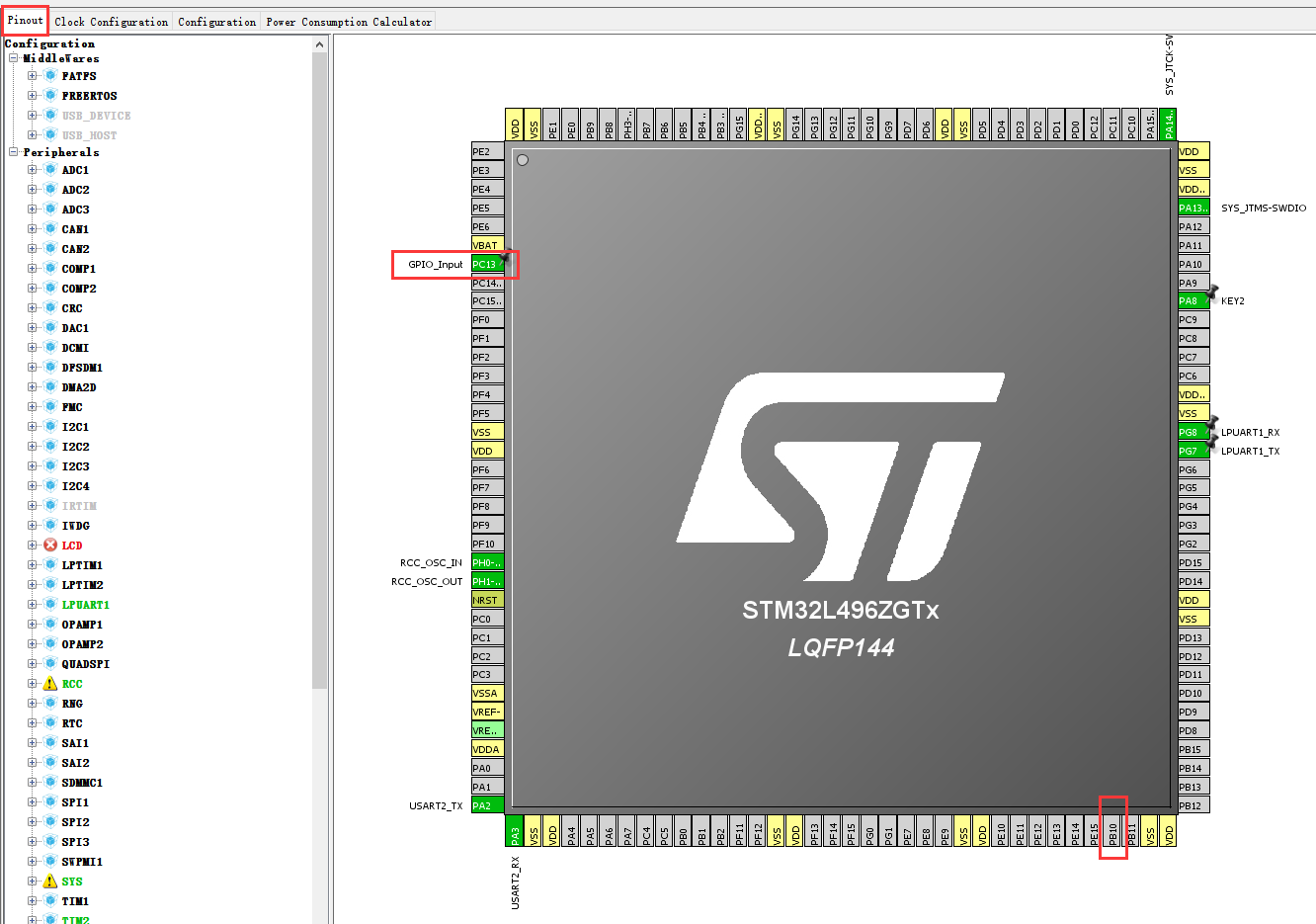Switch to the Clock Configuration tab
This screenshot has height=924, width=1316.
coord(111,20)
